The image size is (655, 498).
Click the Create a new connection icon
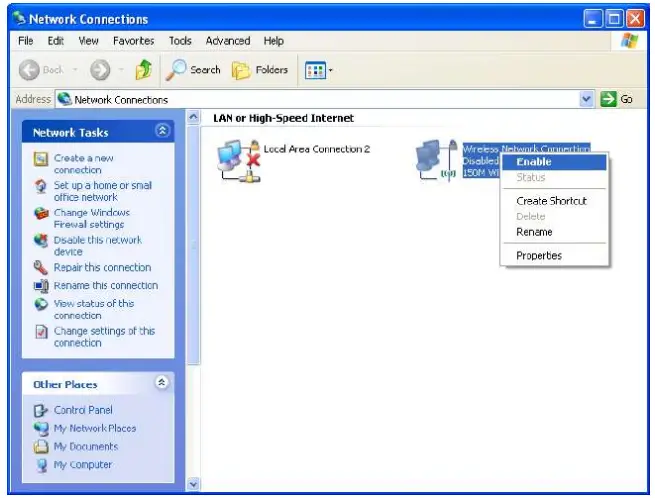coord(41,159)
